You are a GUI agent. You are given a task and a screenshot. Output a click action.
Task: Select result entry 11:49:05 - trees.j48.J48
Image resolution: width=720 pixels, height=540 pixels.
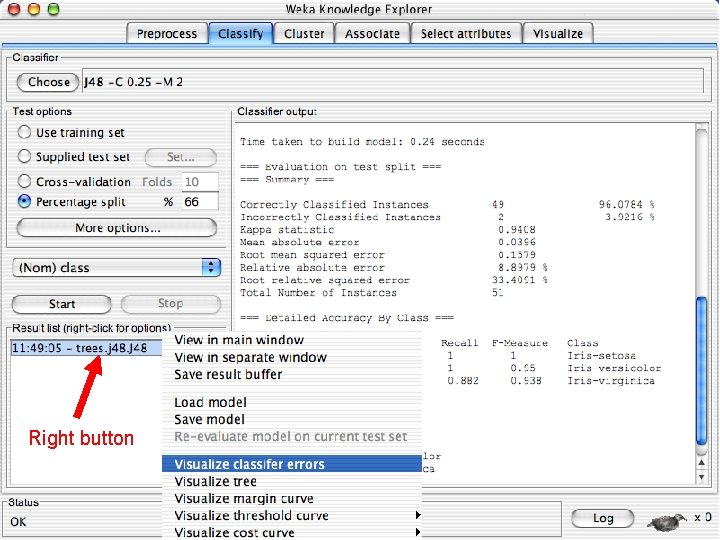[86, 348]
